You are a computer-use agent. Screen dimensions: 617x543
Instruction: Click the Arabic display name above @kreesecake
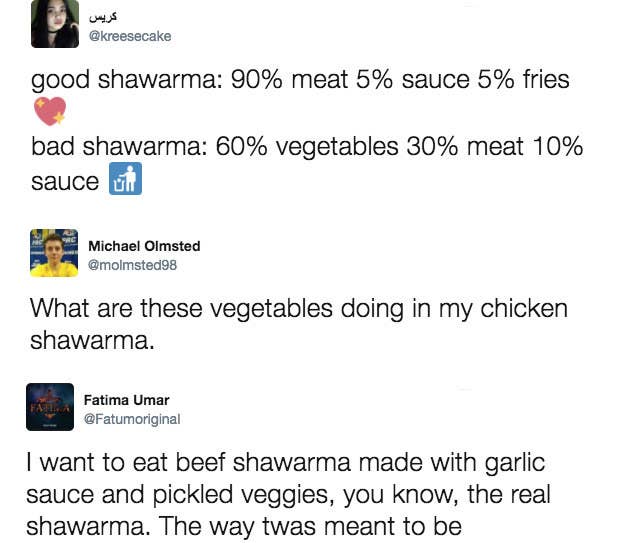tap(105, 18)
